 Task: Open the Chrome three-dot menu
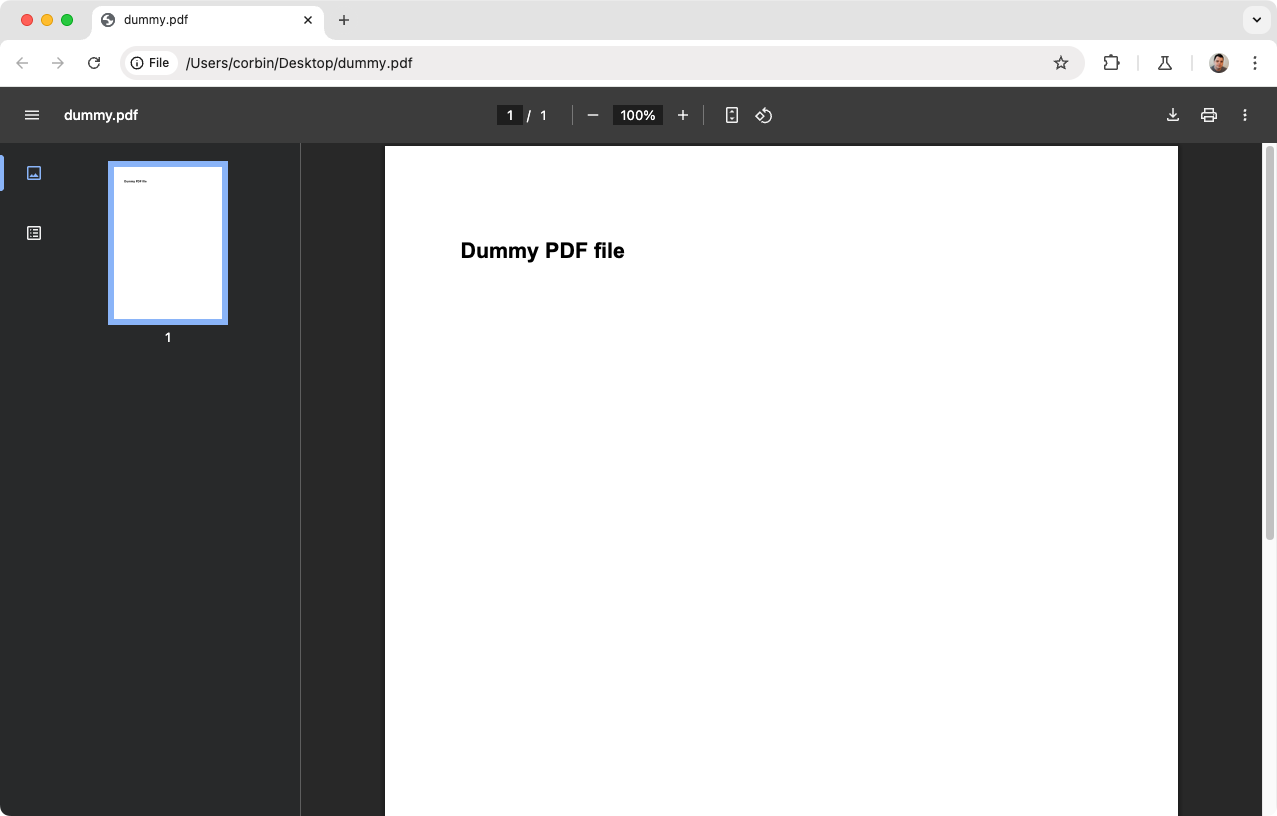click(1255, 63)
